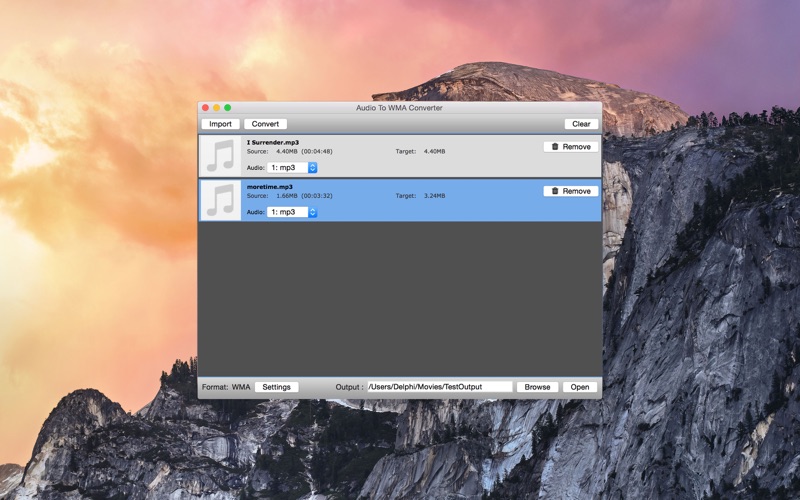Screen dimensions: 800x500
Task: Open the Audio dropdown for moretime.mp3
Action: coord(292,212)
